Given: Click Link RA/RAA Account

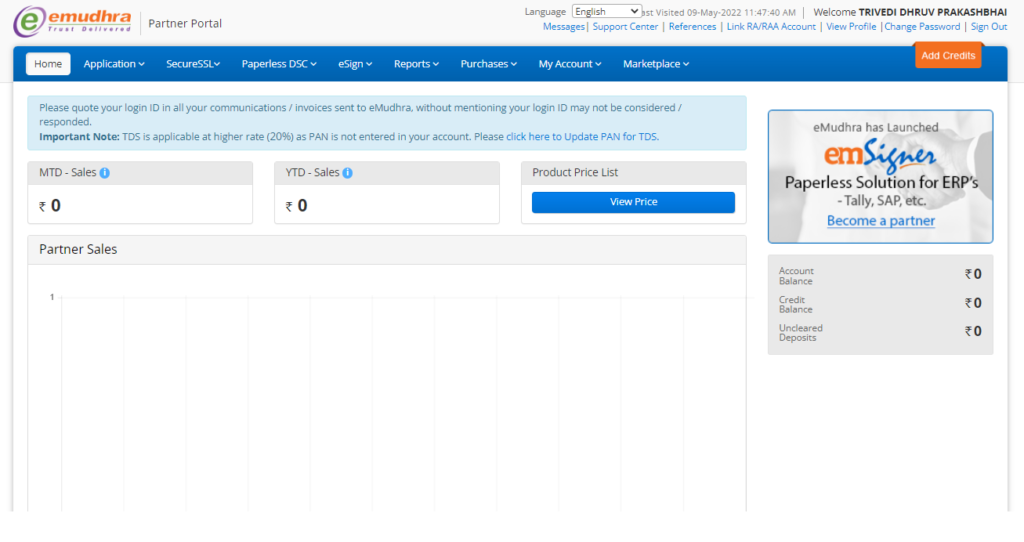Looking at the screenshot, I should (771, 27).
